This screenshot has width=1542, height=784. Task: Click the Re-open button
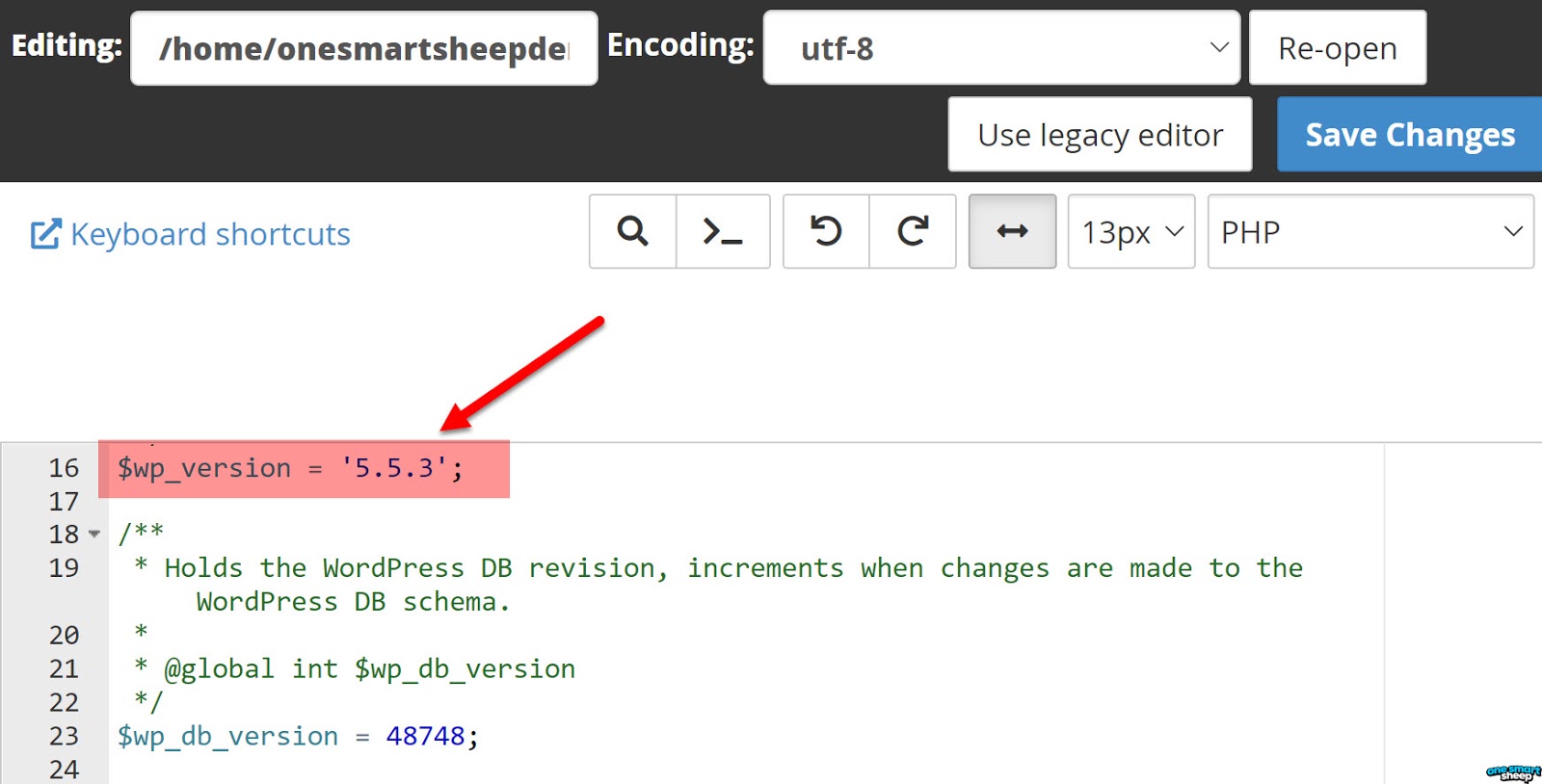tap(1338, 48)
